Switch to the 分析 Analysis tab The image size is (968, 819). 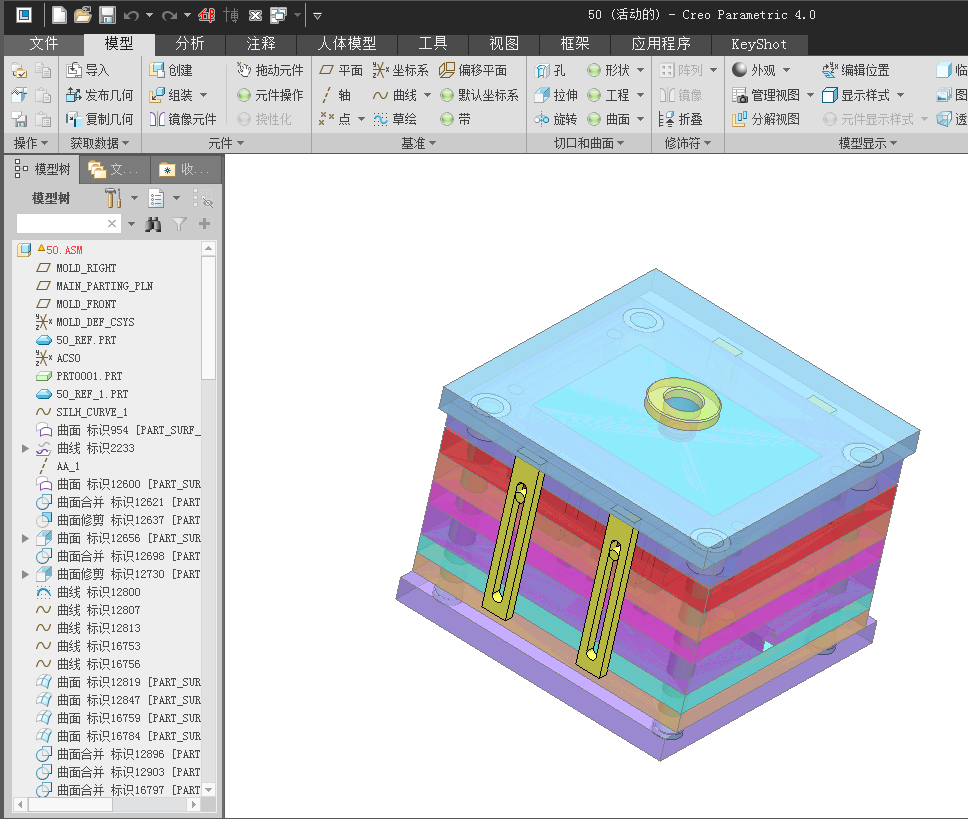pyautogui.click(x=190, y=44)
